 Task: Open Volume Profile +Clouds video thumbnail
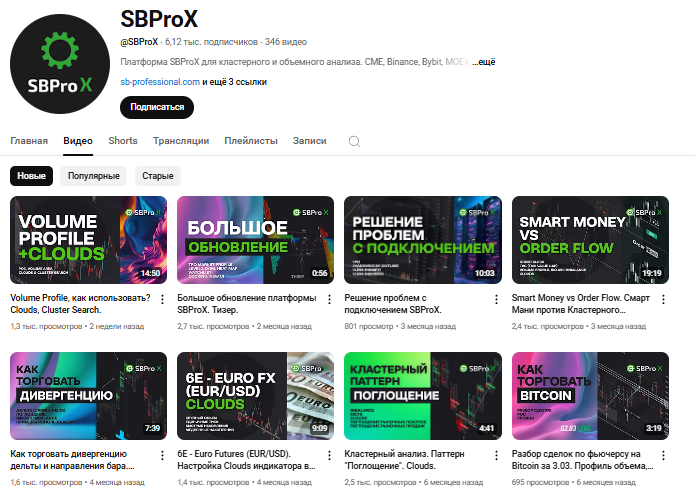coord(89,240)
